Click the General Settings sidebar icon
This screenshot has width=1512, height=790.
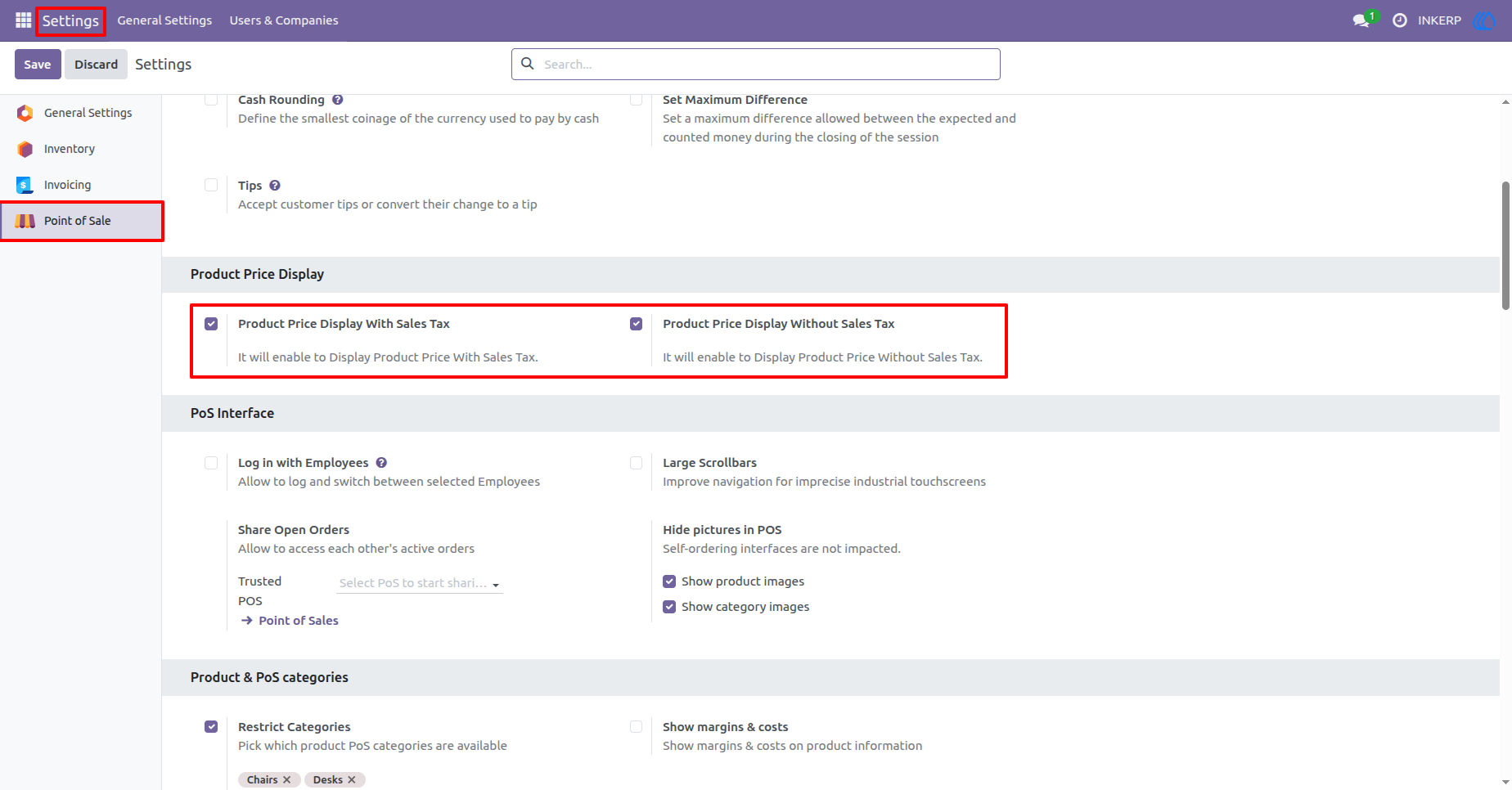25,113
